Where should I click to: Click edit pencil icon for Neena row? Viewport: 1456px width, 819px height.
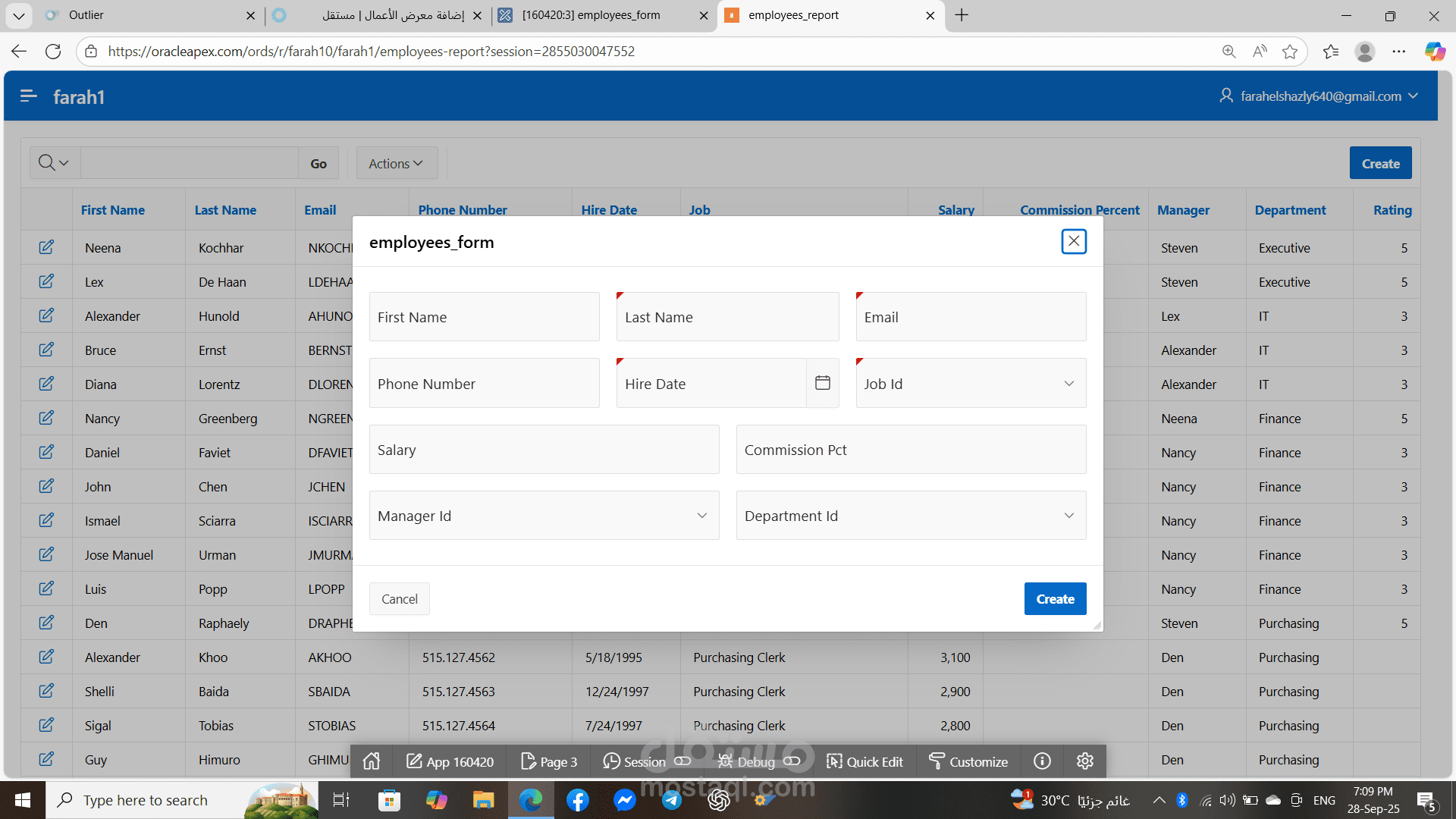point(46,247)
